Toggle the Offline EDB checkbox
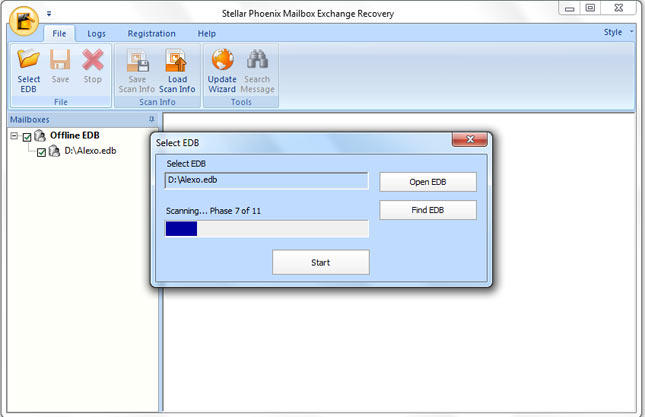Image resolution: width=645 pixels, height=417 pixels. coord(27,137)
